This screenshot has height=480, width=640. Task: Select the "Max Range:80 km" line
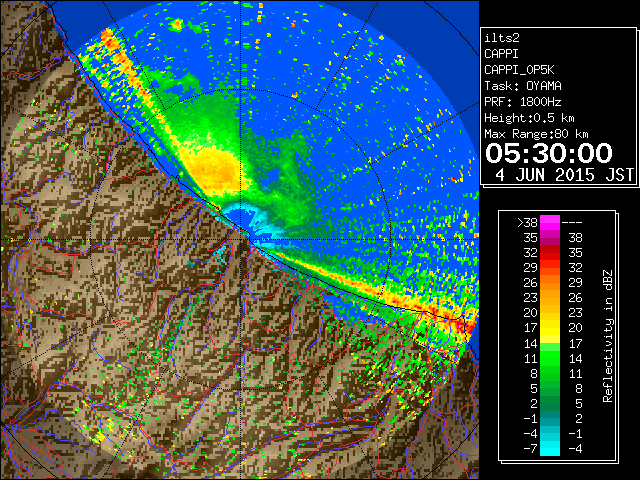pos(536,134)
